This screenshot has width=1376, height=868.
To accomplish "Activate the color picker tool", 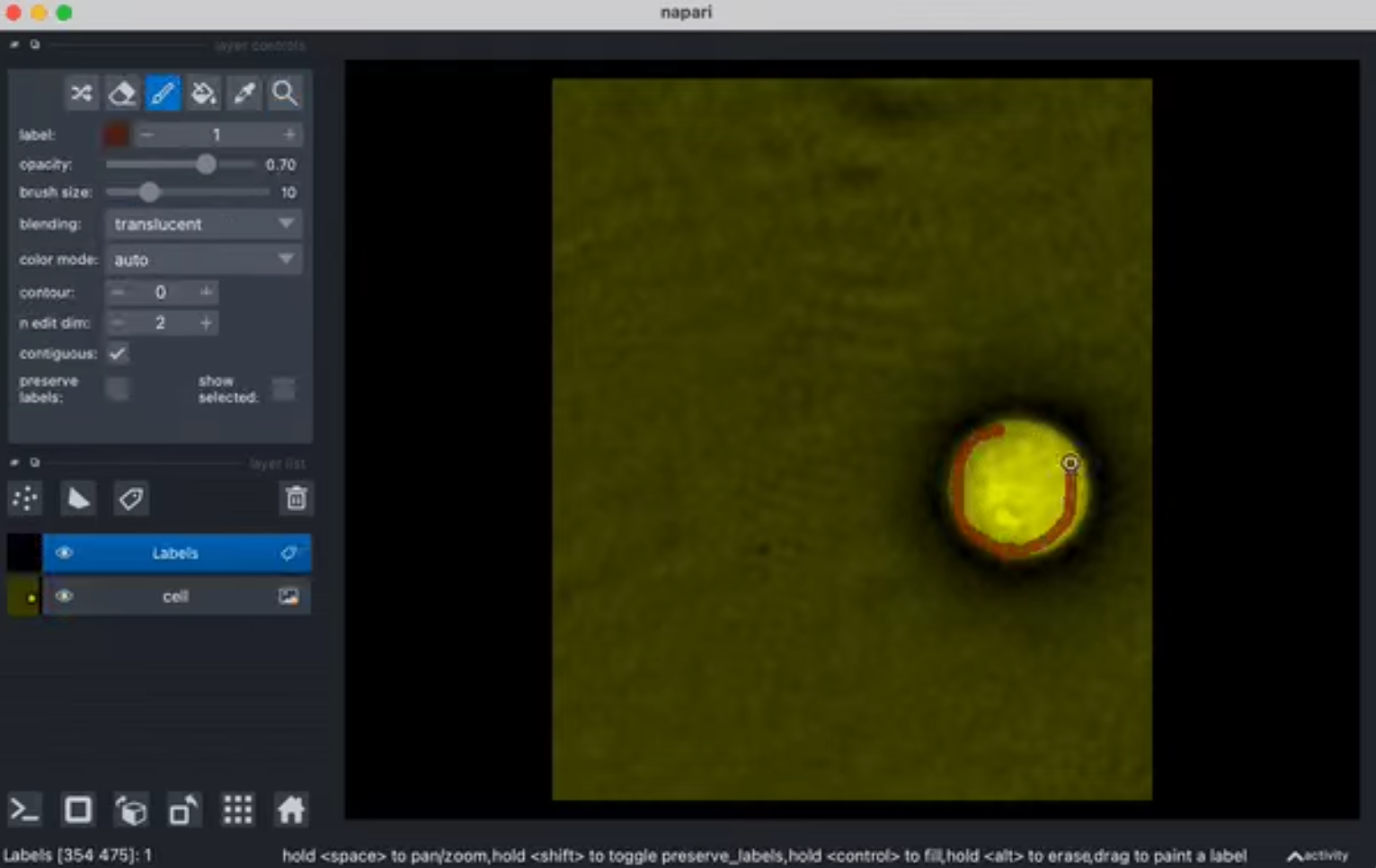I will [244, 93].
